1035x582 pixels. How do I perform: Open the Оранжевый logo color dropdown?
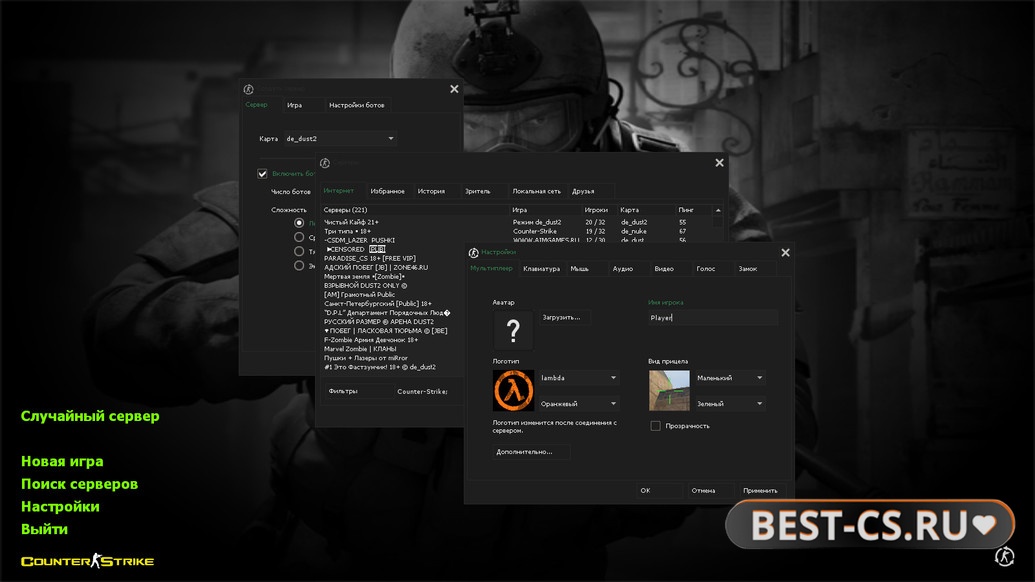click(x=578, y=403)
